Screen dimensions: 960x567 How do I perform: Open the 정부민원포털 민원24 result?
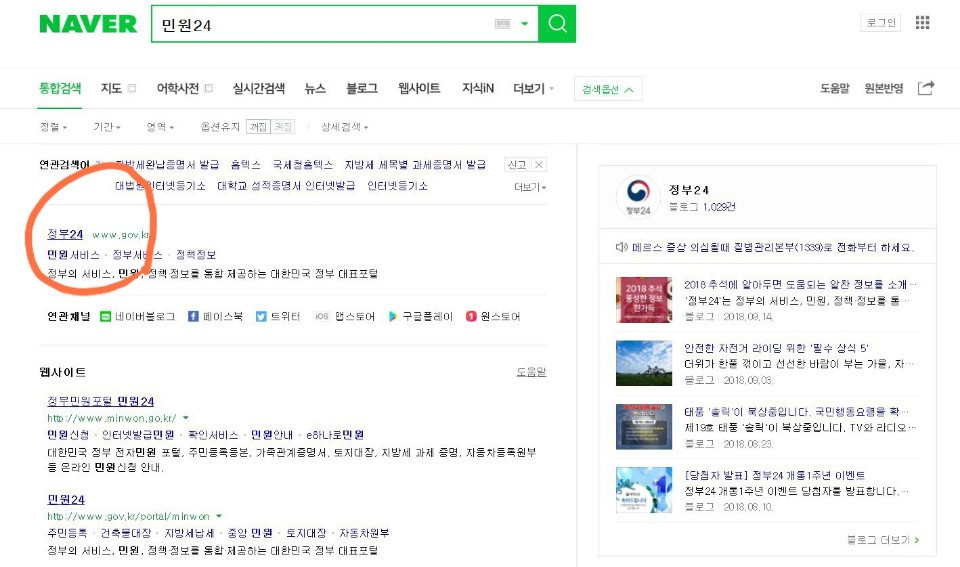point(100,401)
